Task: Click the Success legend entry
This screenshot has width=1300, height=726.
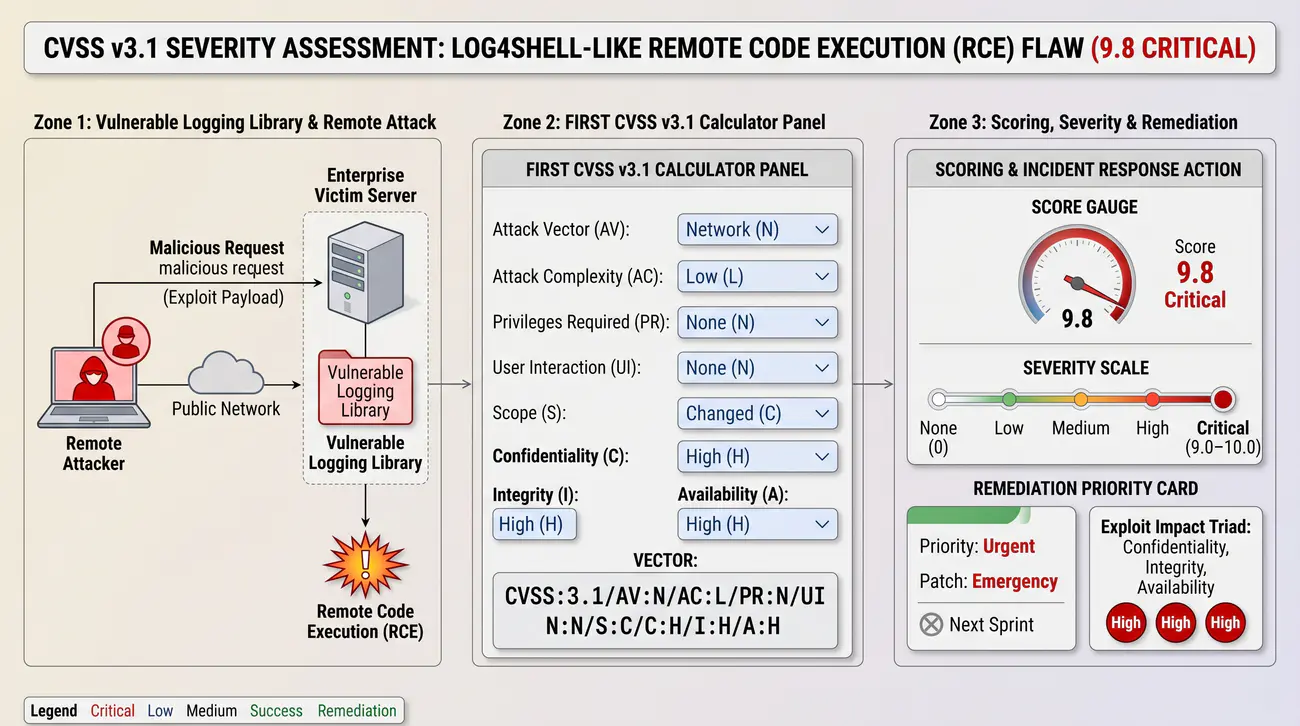Action: [x=276, y=711]
